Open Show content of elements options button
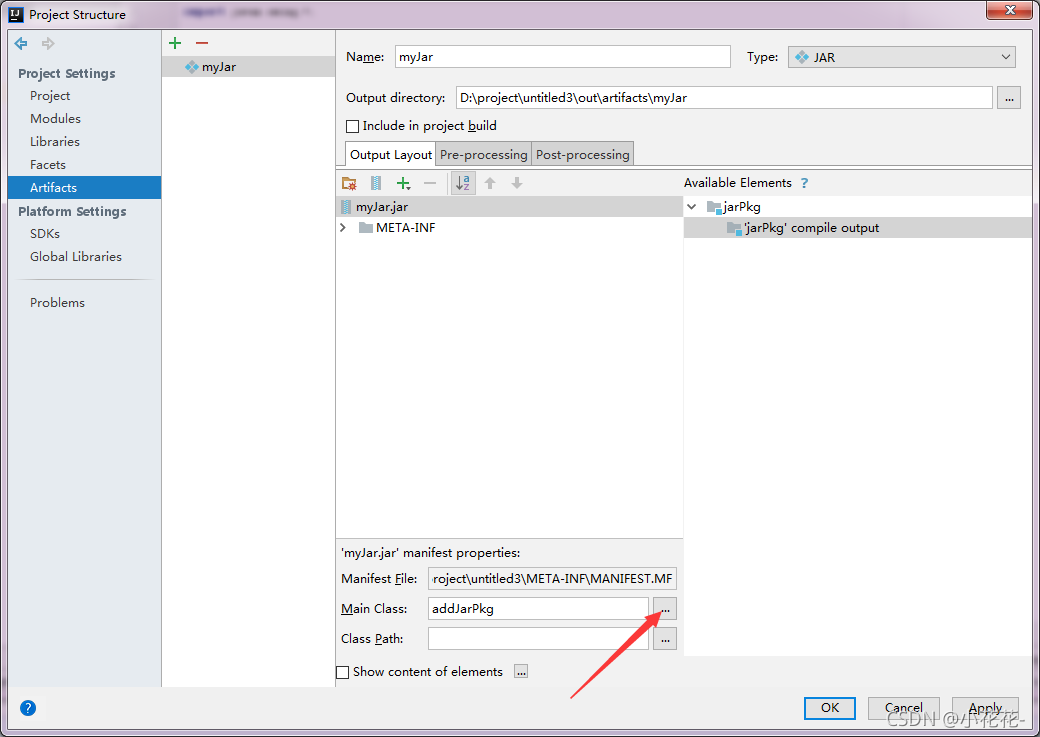 pyautogui.click(x=521, y=672)
